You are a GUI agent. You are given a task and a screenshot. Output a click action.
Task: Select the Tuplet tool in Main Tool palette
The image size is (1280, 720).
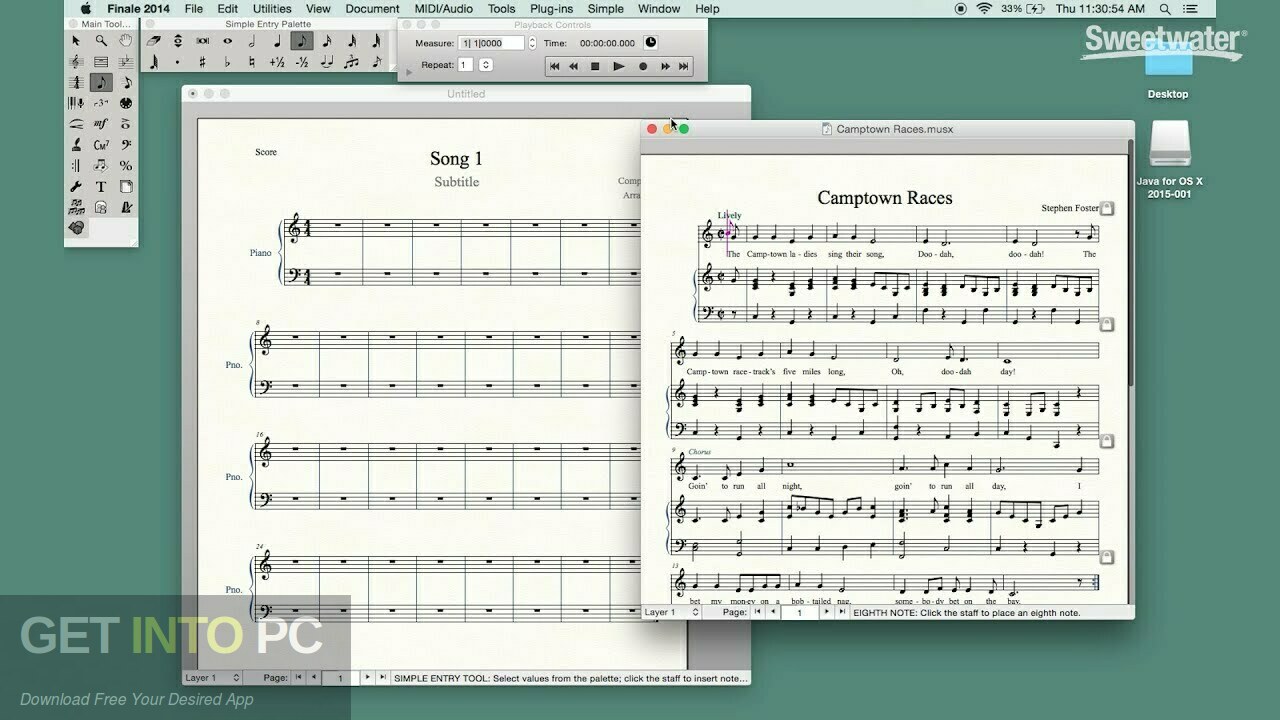tap(101, 103)
